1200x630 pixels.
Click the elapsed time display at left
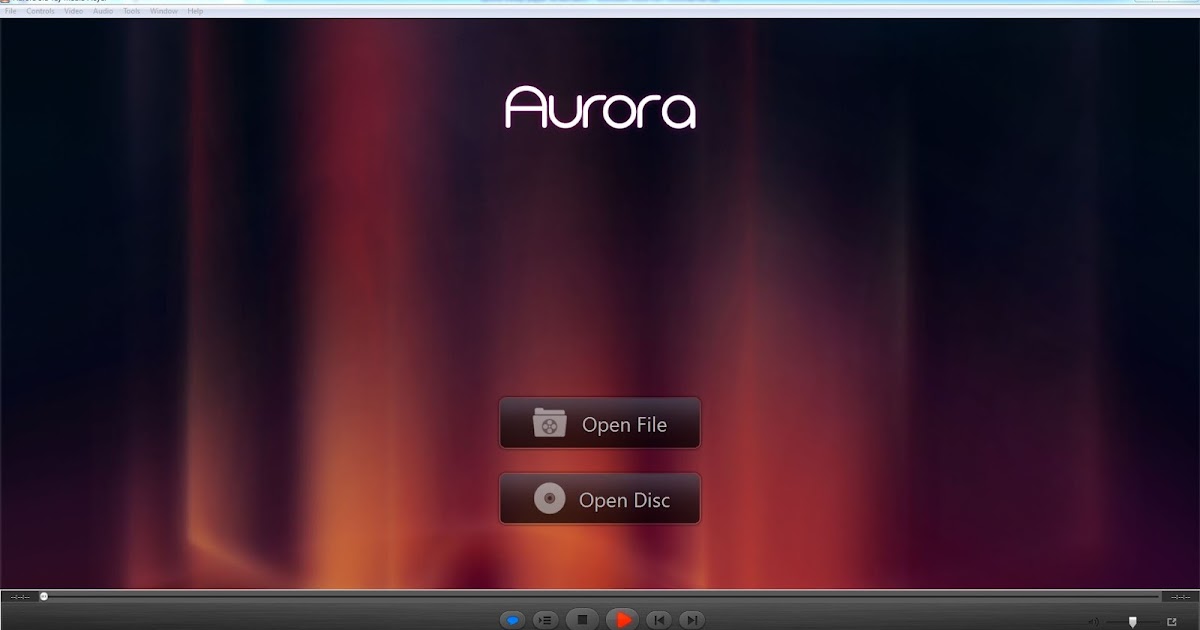click(19, 597)
